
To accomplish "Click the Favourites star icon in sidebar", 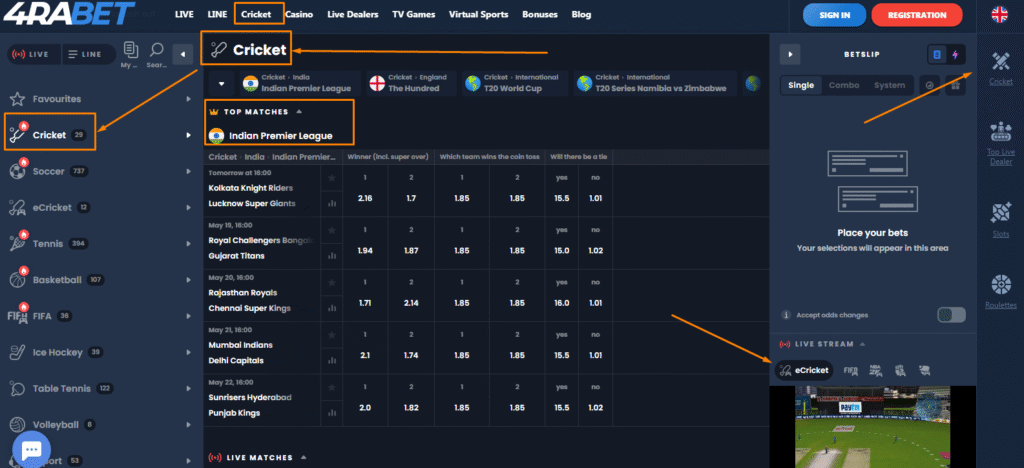I will coord(18,99).
